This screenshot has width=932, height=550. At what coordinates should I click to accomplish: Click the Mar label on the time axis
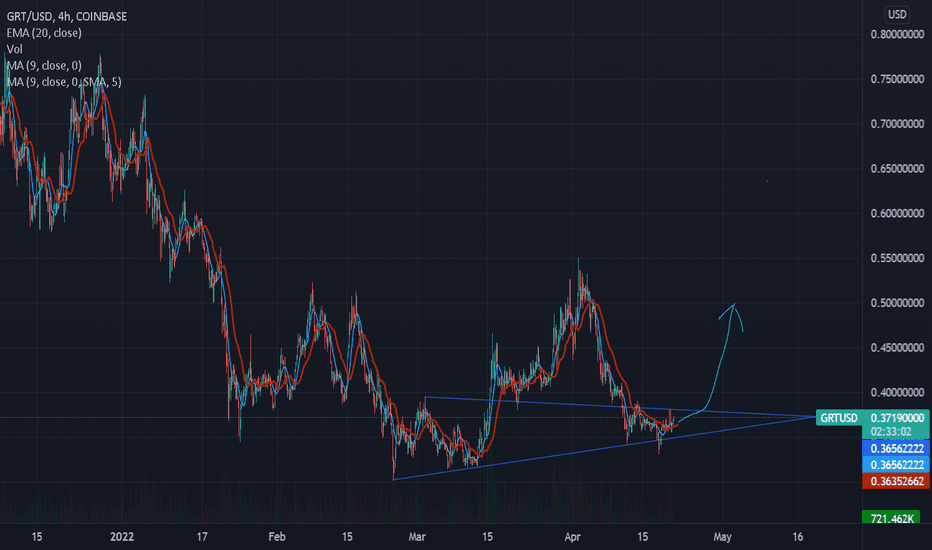(417, 537)
